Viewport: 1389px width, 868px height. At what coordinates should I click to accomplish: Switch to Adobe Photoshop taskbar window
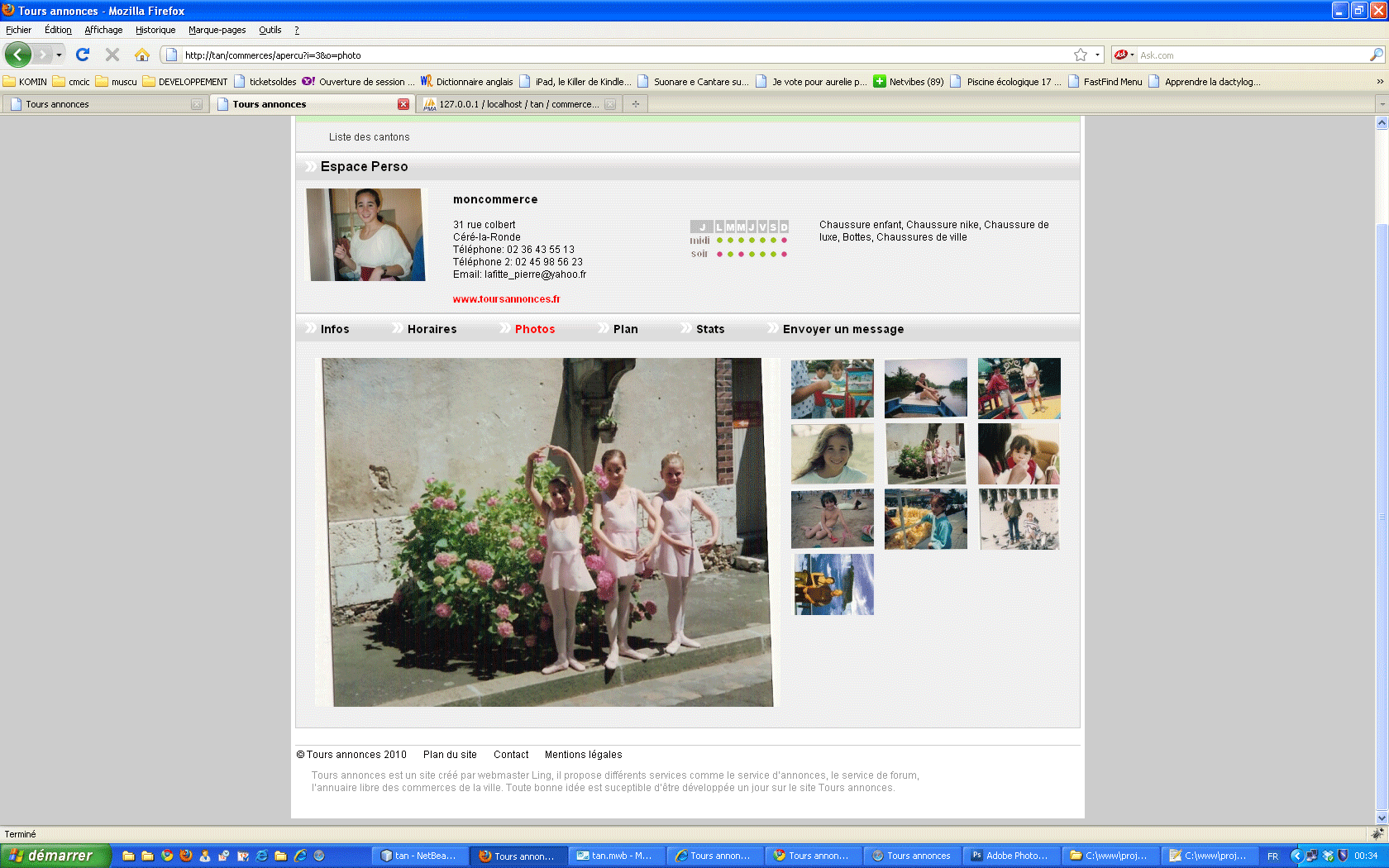pos(1011,856)
